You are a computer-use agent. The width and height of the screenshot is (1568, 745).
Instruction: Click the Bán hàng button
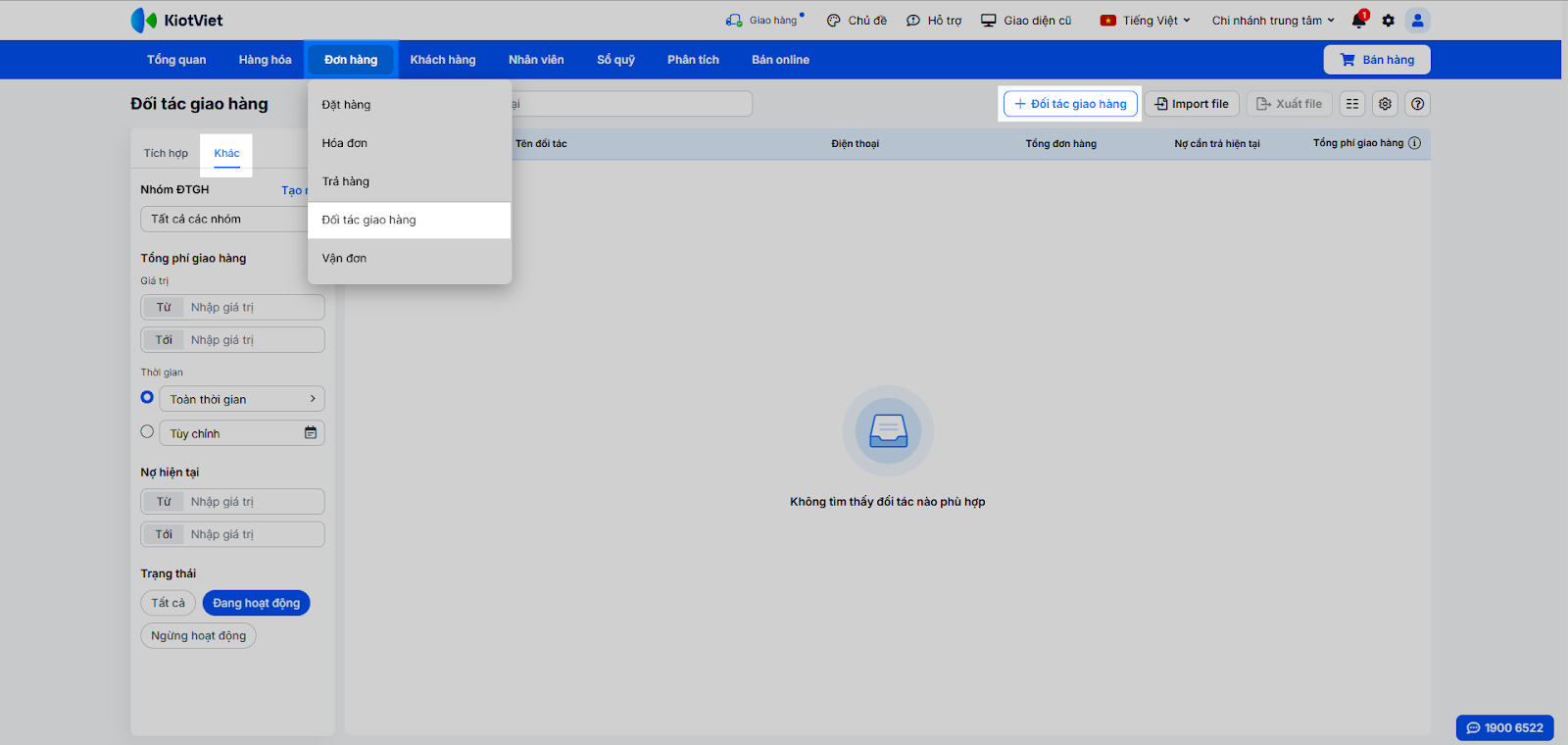[x=1376, y=60]
